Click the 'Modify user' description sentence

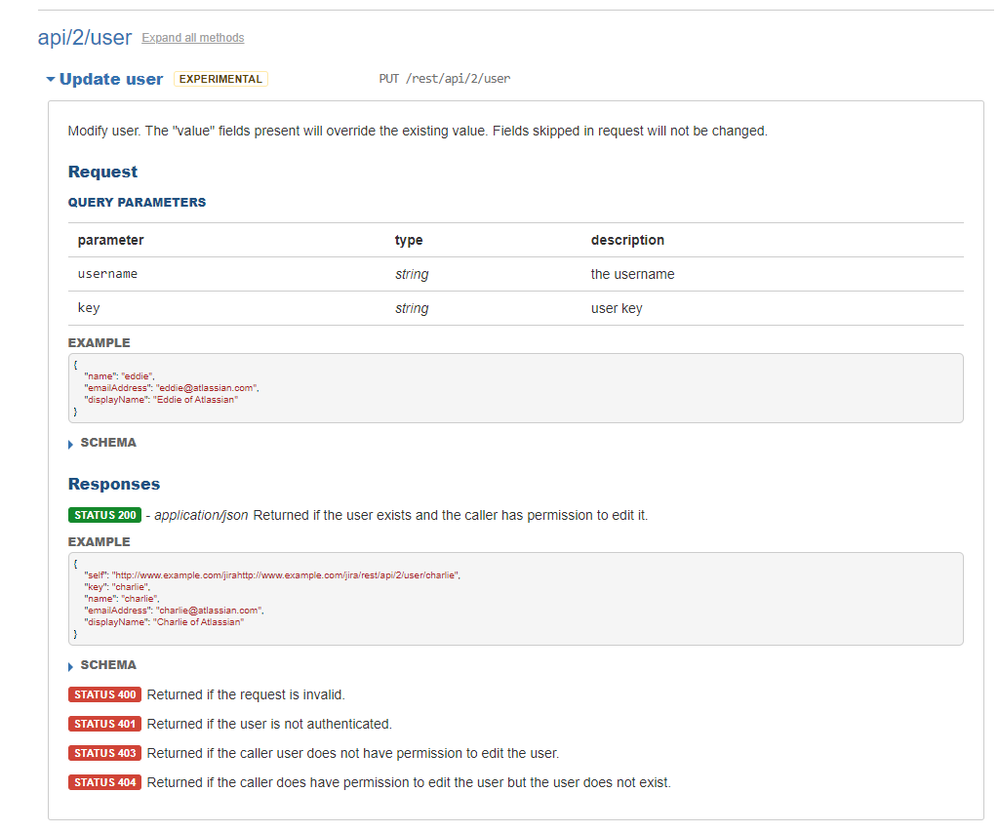point(417,131)
